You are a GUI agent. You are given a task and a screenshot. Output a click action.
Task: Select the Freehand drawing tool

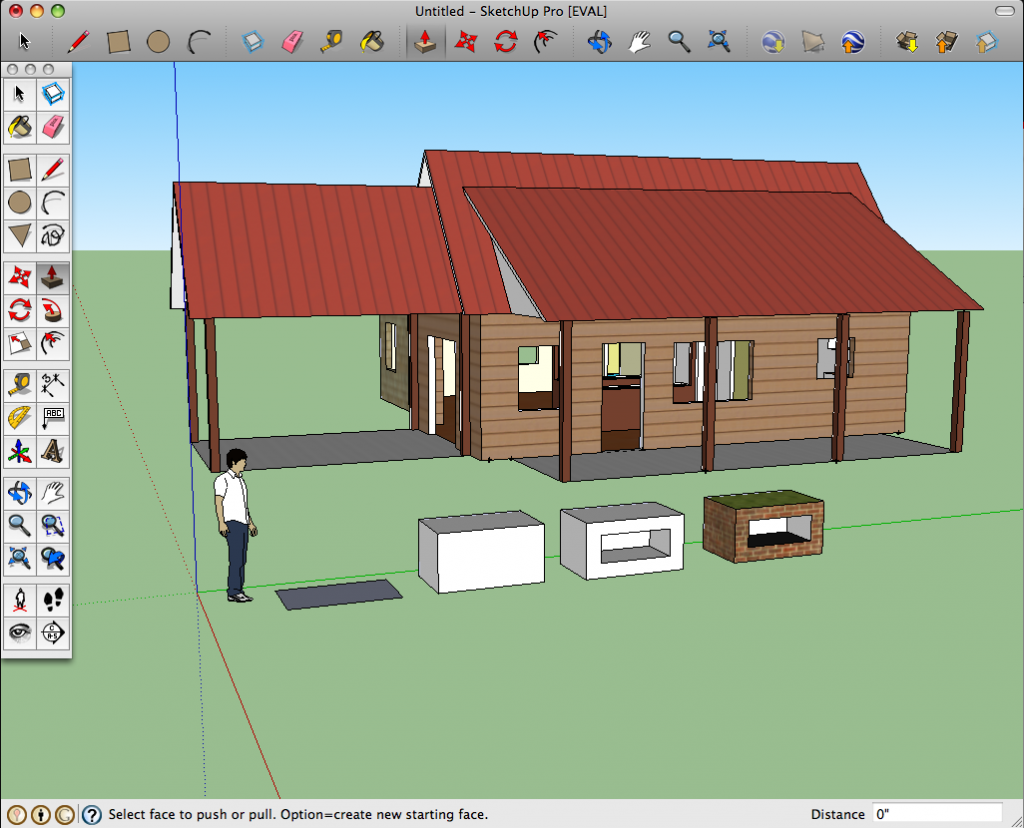click(53, 237)
